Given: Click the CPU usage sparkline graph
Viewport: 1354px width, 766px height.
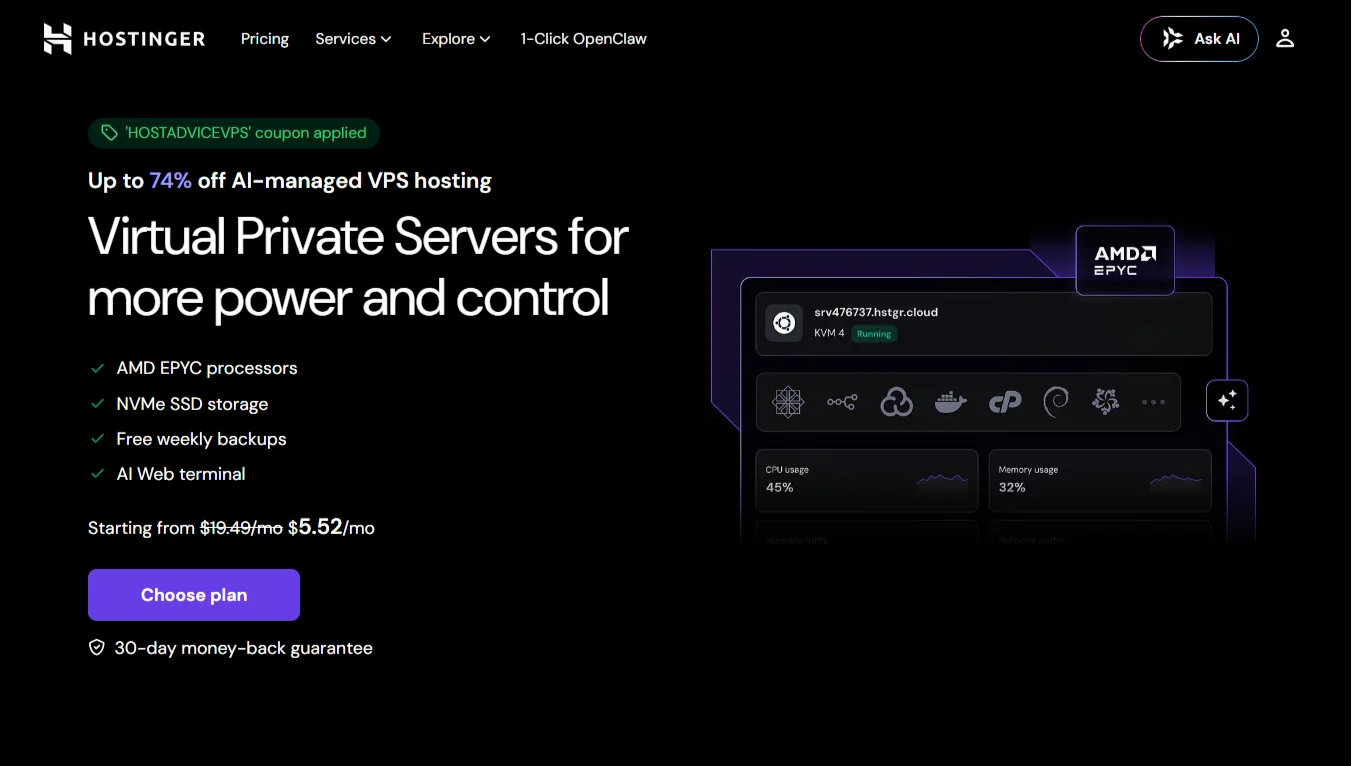Looking at the screenshot, I should tap(942, 482).
